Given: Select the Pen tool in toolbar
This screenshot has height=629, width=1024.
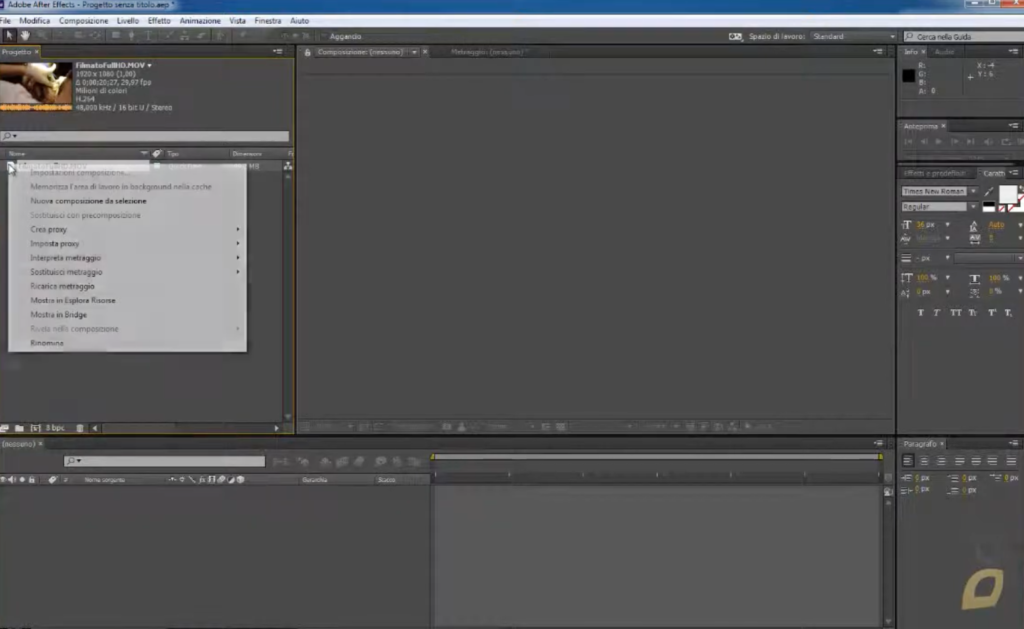Looking at the screenshot, I should click(132, 35).
